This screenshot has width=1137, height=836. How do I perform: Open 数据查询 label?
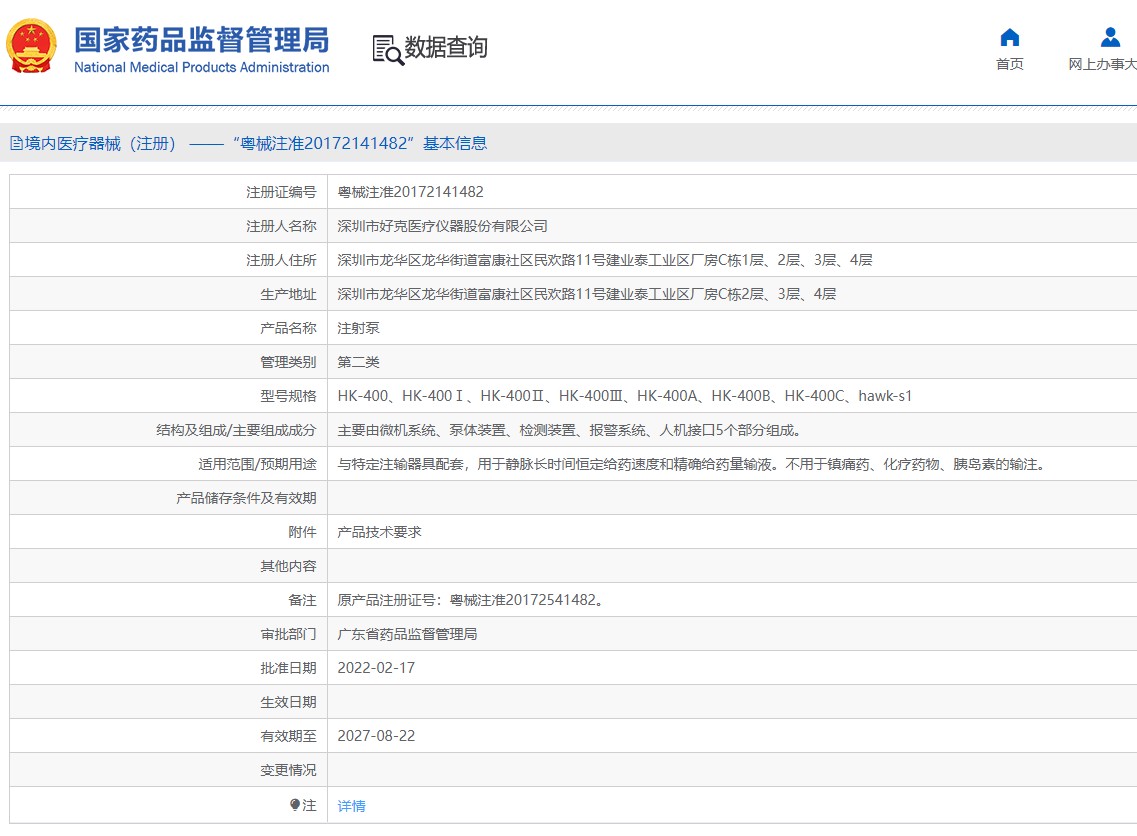point(446,47)
